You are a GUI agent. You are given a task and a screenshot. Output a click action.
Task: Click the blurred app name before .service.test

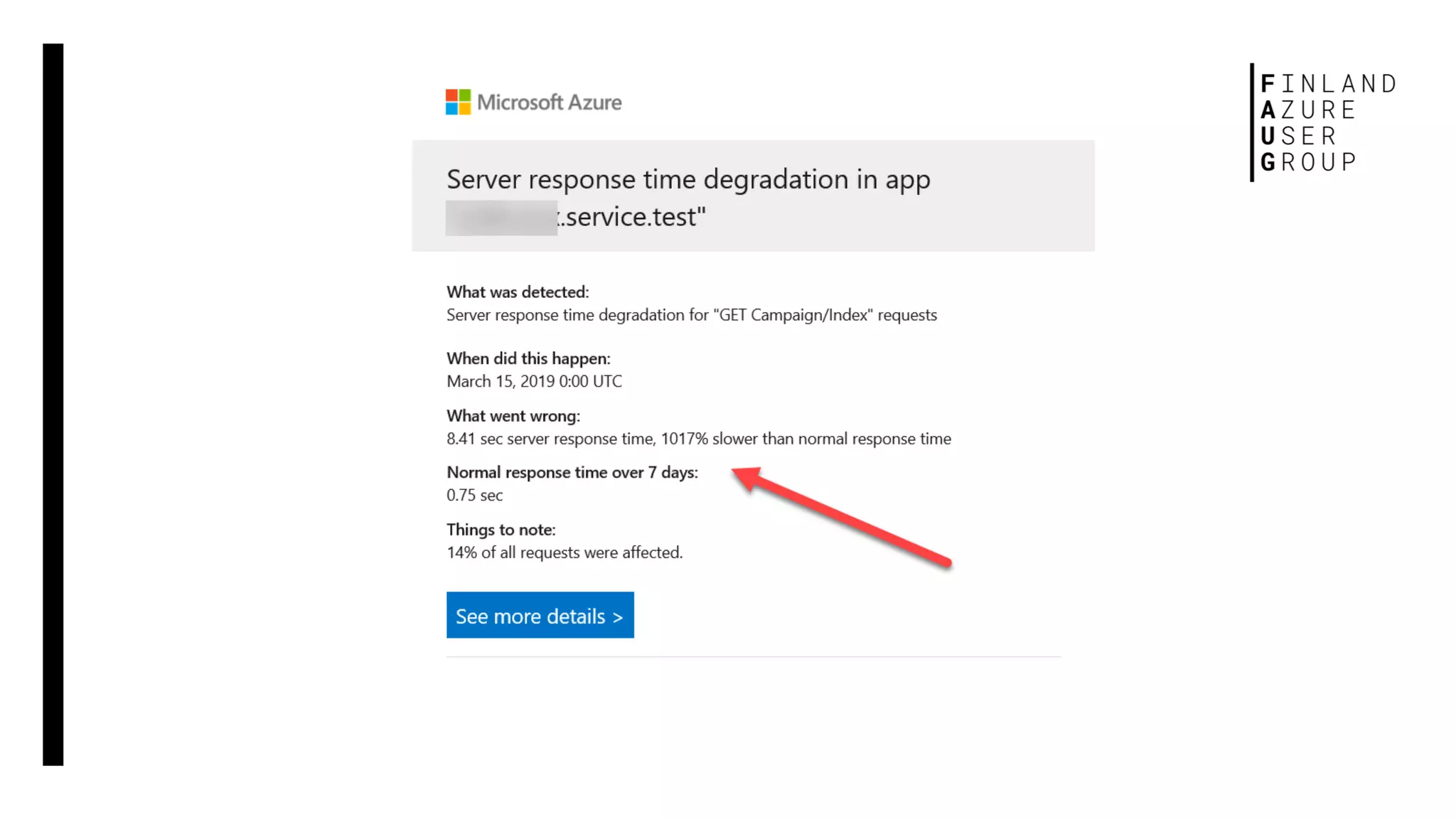pyautogui.click(x=500, y=218)
